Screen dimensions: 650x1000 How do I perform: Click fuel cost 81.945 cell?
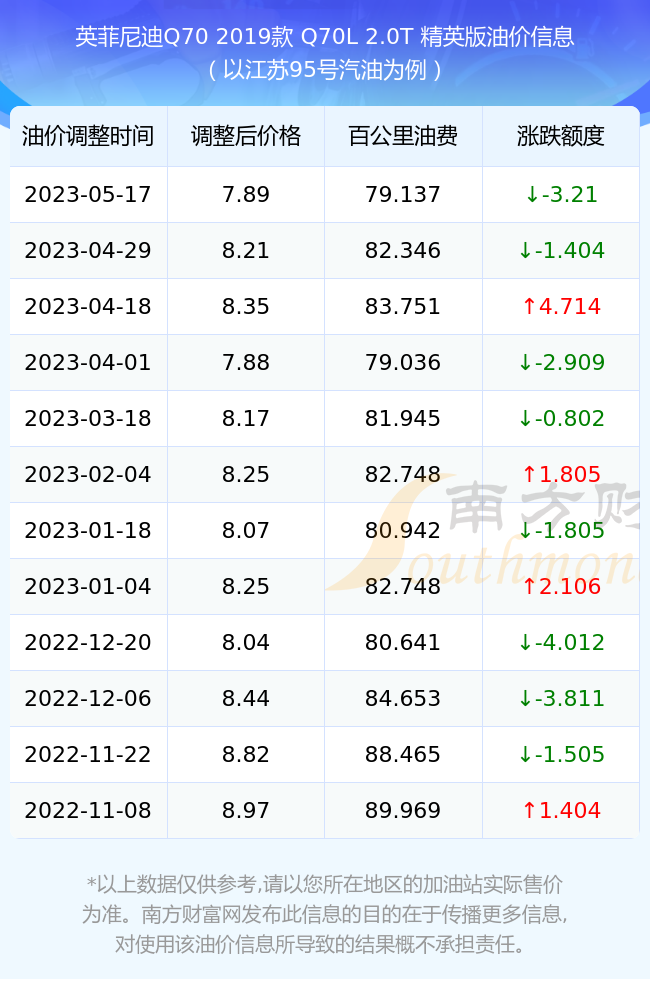[x=403, y=419]
